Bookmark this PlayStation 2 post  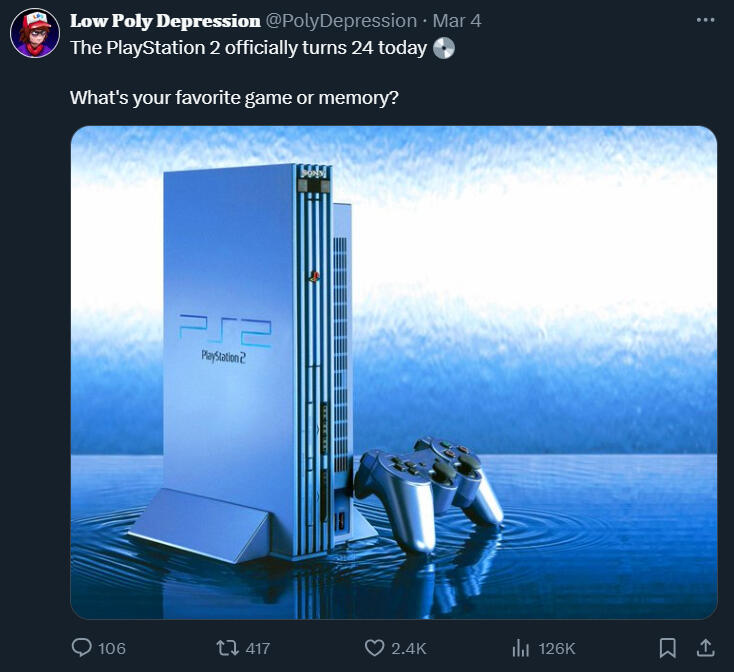(667, 648)
